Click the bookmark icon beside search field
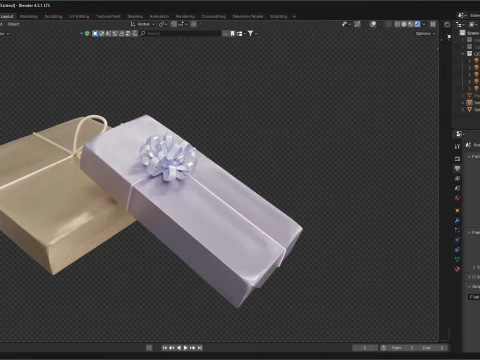480x360 pixels. coord(232,33)
